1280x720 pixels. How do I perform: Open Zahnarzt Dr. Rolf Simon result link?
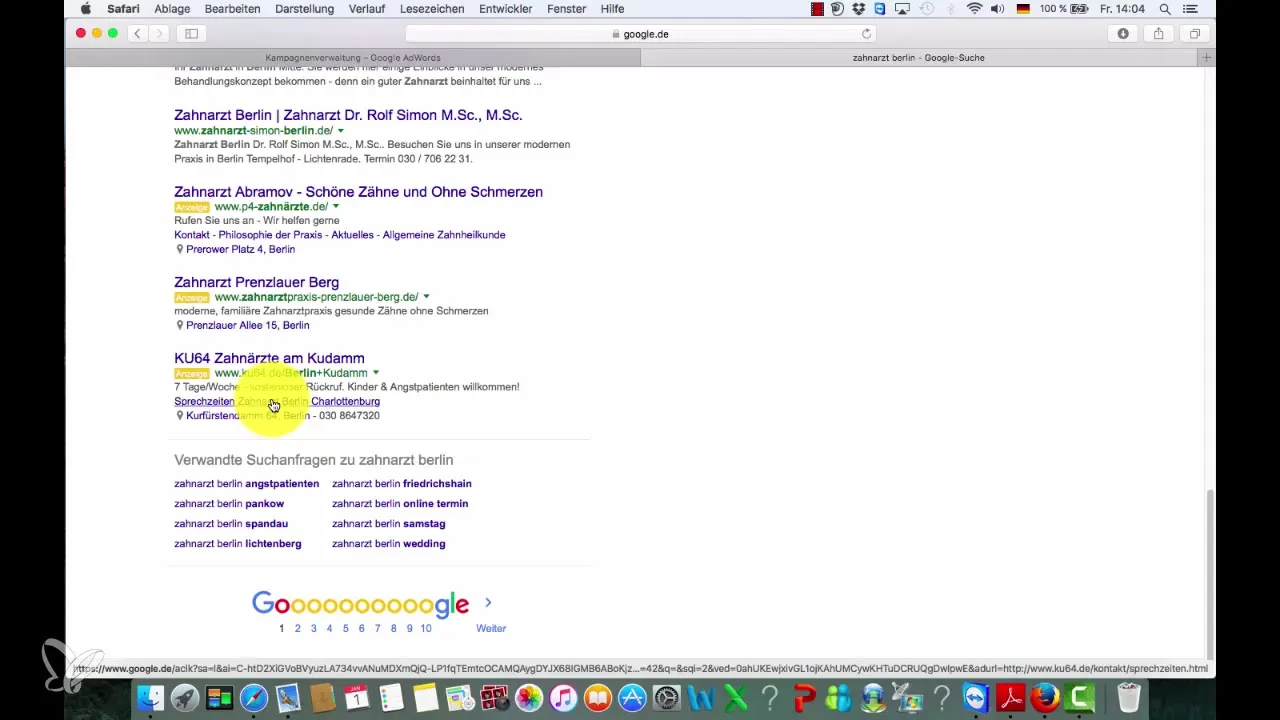coord(348,115)
